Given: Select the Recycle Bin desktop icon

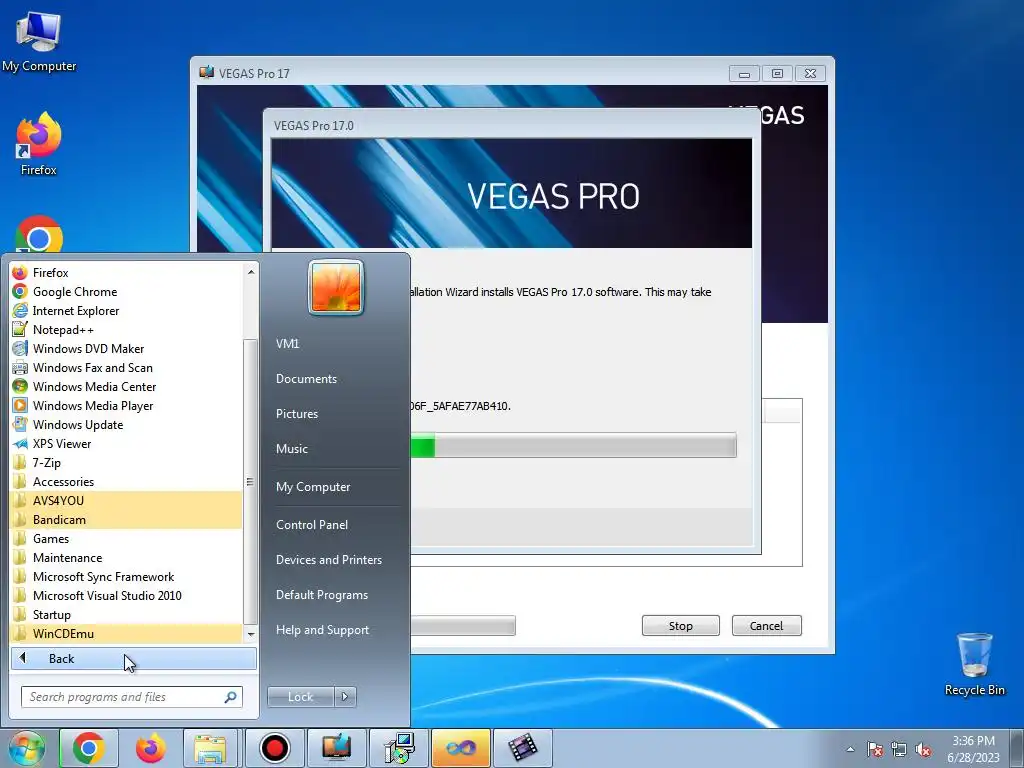Looking at the screenshot, I should 974,664.
